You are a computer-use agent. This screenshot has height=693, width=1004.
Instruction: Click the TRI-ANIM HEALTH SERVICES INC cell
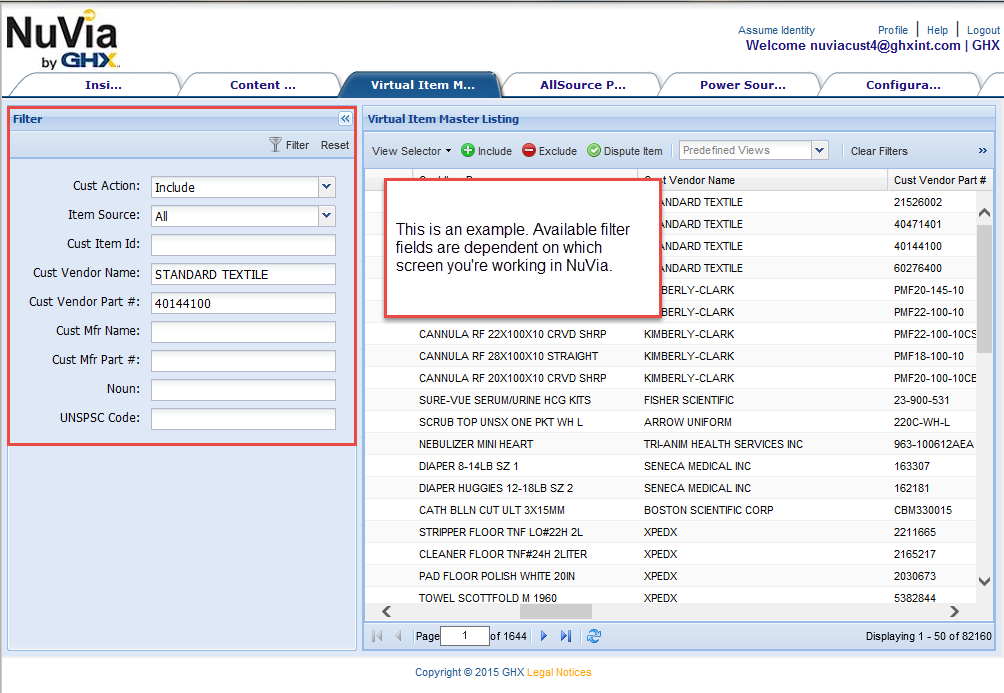(x=723, y=444)
